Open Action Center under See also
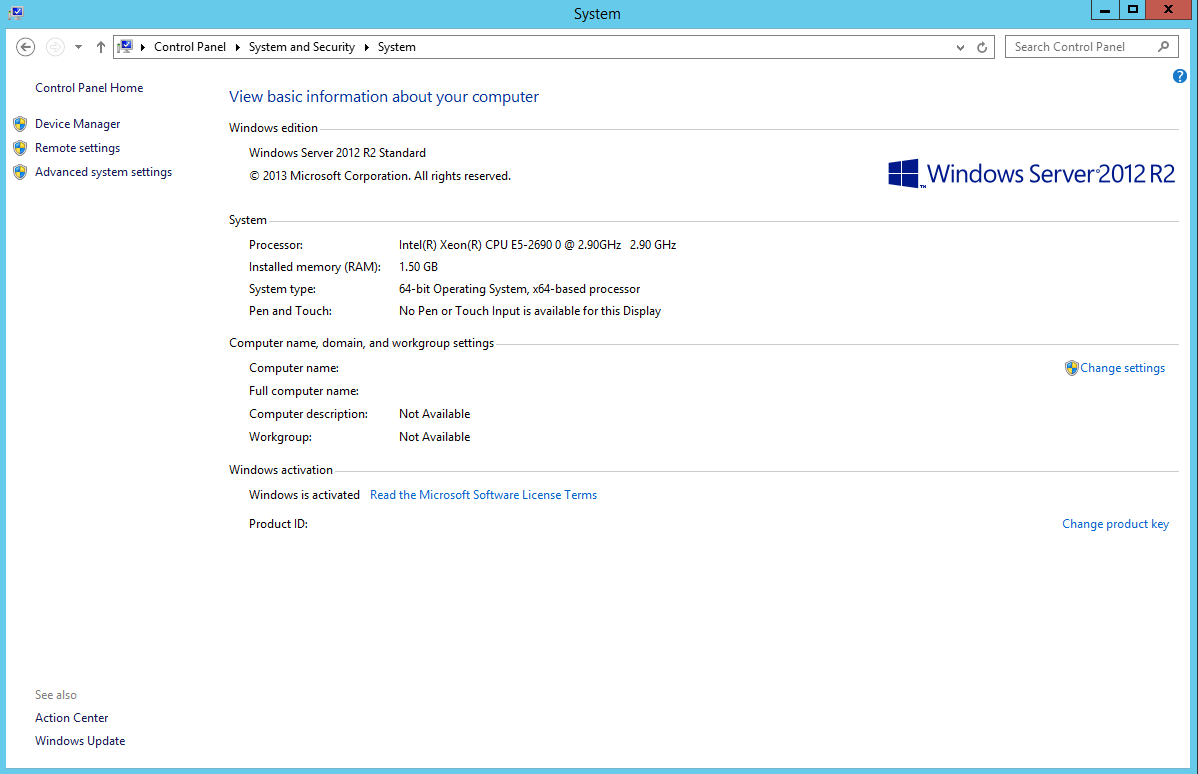Image resolution: width=1198 pixels, height=774 pixels. coord(72,718)
